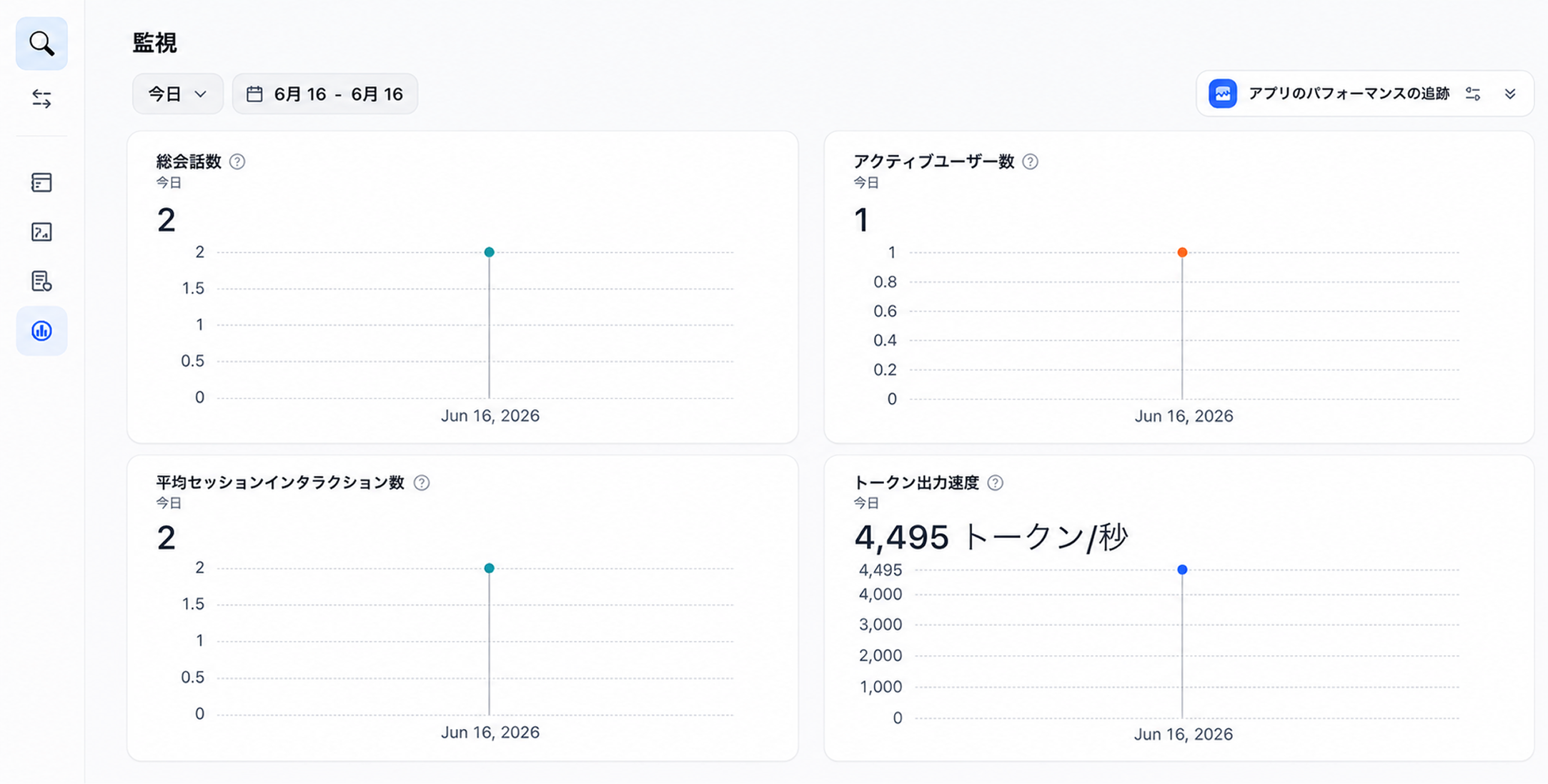Open the 6月 16 - 6月 16 date picker
The image size is (1548, 784).
(325, 94)
